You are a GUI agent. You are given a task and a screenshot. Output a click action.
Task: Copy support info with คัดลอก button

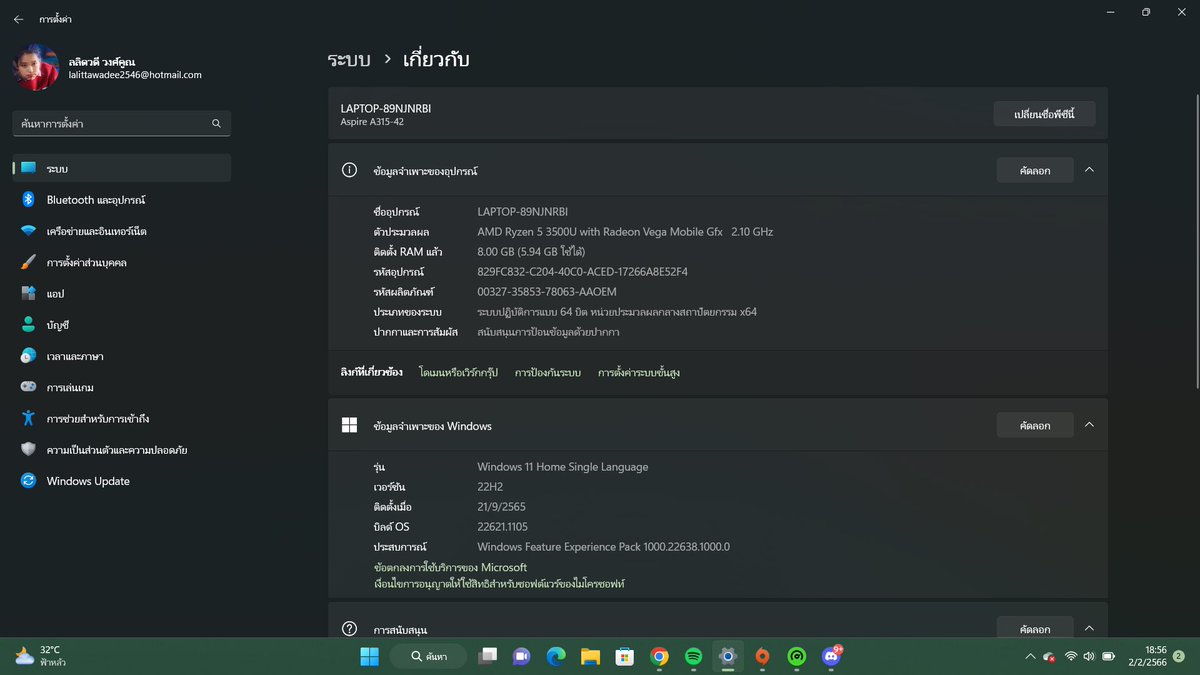pyautogui.click(x=1035, y=629)
